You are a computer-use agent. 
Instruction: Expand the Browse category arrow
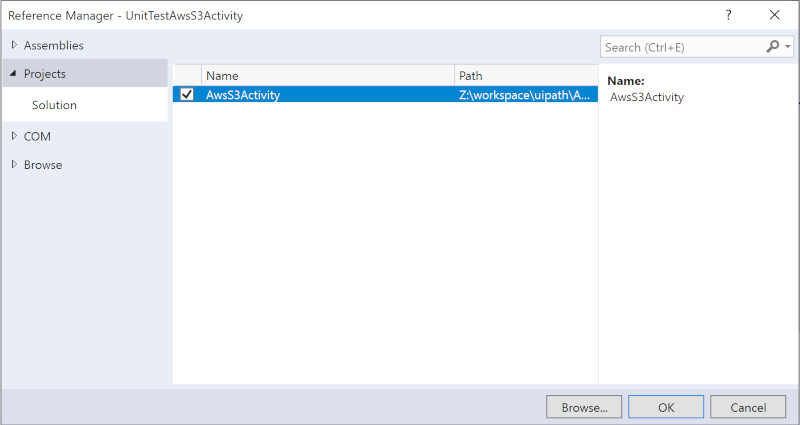[14, 165]
